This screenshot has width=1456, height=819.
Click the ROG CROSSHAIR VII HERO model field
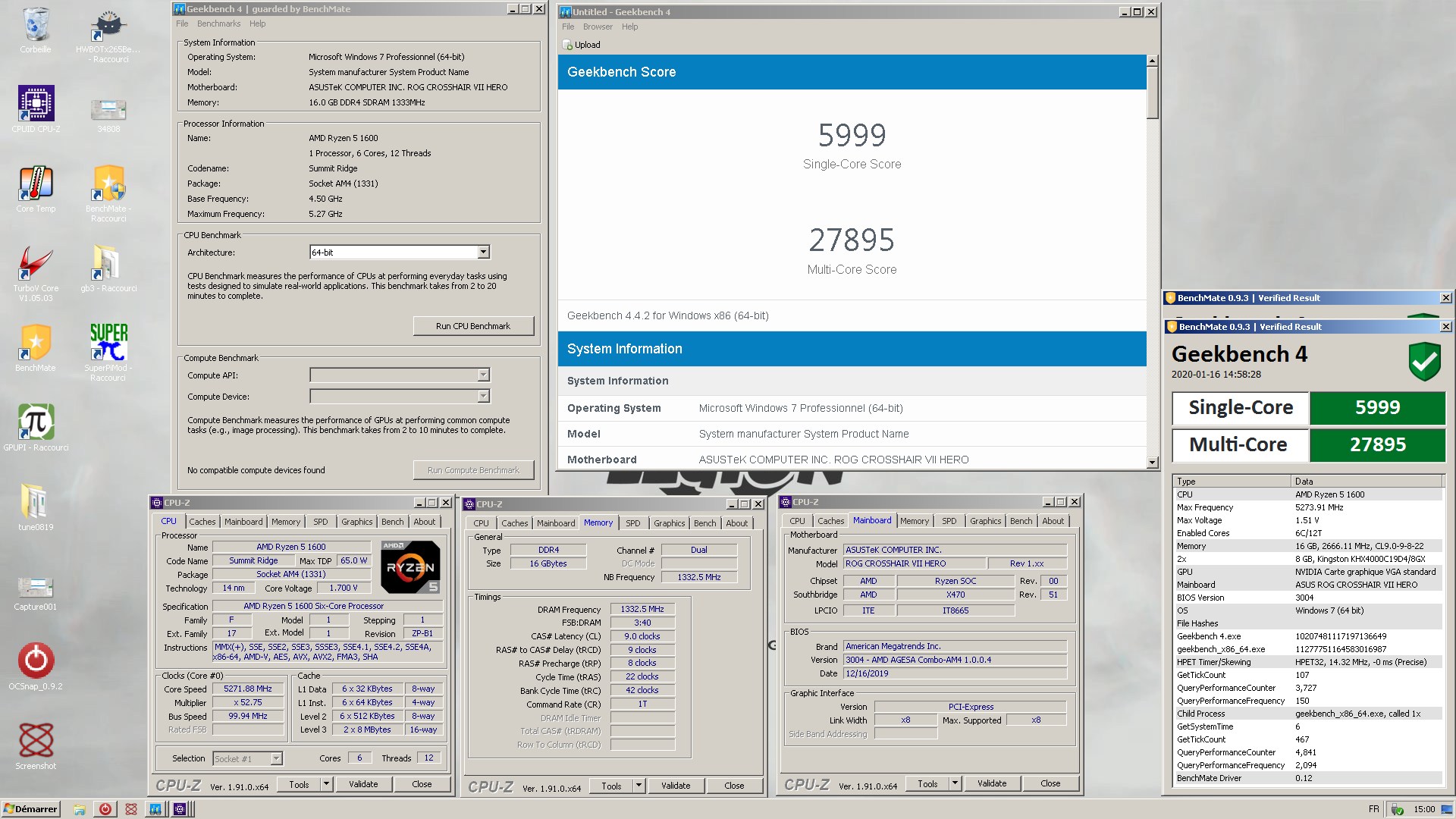(914, 563)
